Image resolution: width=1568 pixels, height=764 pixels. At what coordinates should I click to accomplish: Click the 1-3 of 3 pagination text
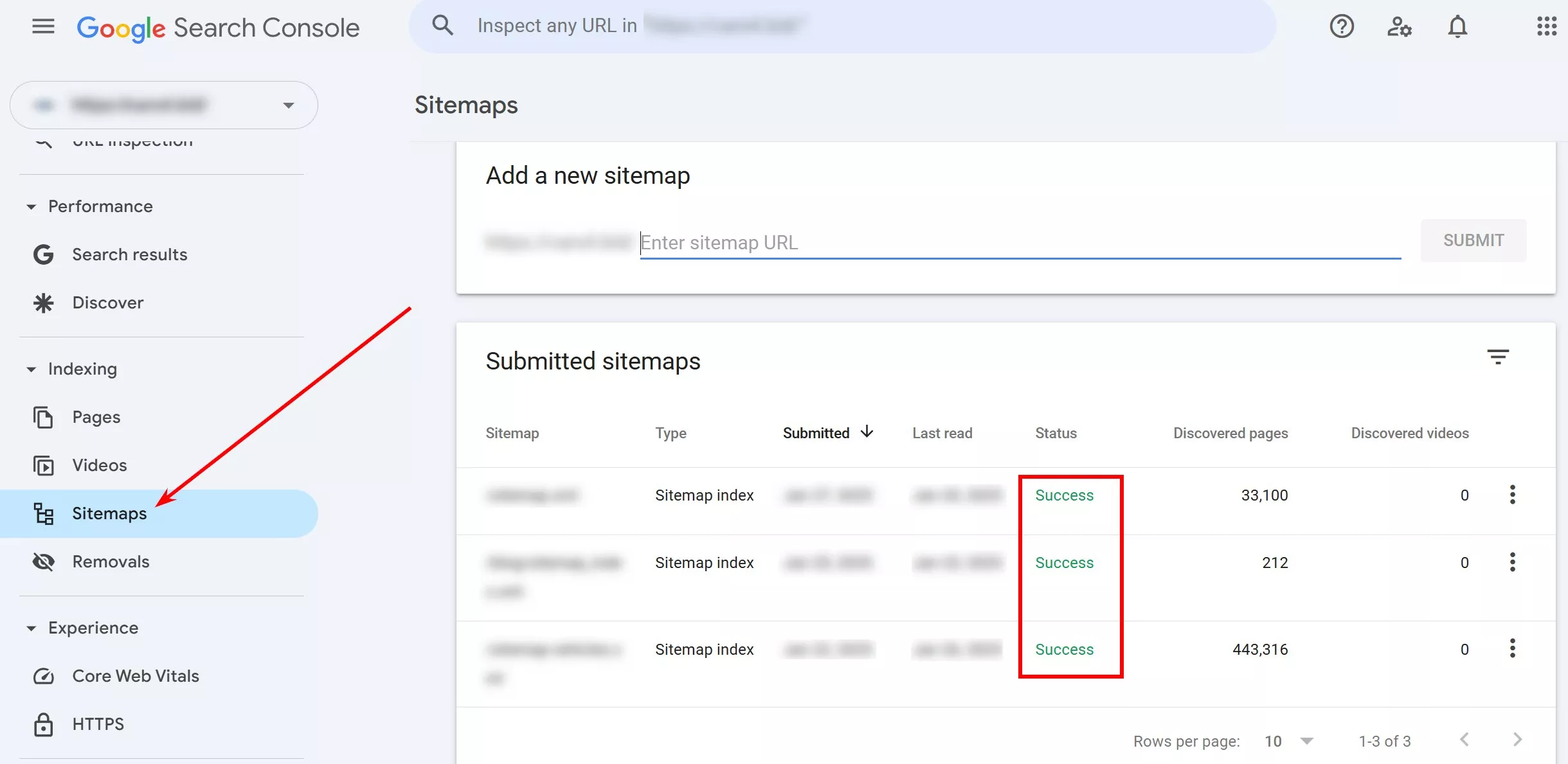click(1385, 742)
